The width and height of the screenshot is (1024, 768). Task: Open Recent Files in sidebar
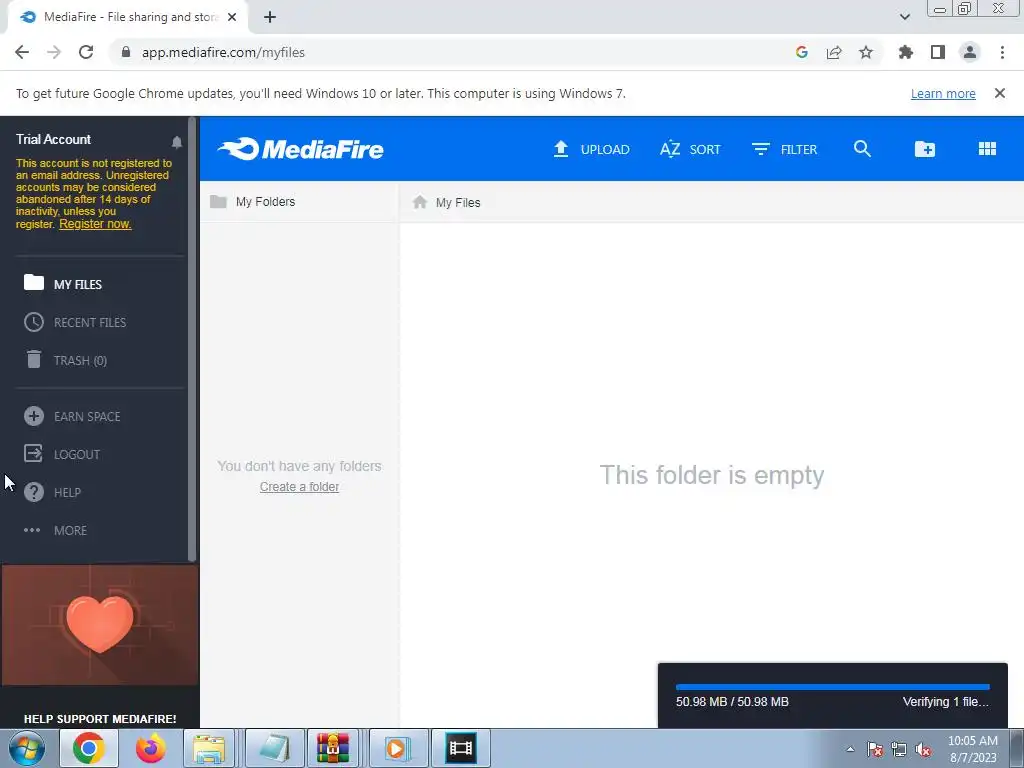[x=75, y=322]
